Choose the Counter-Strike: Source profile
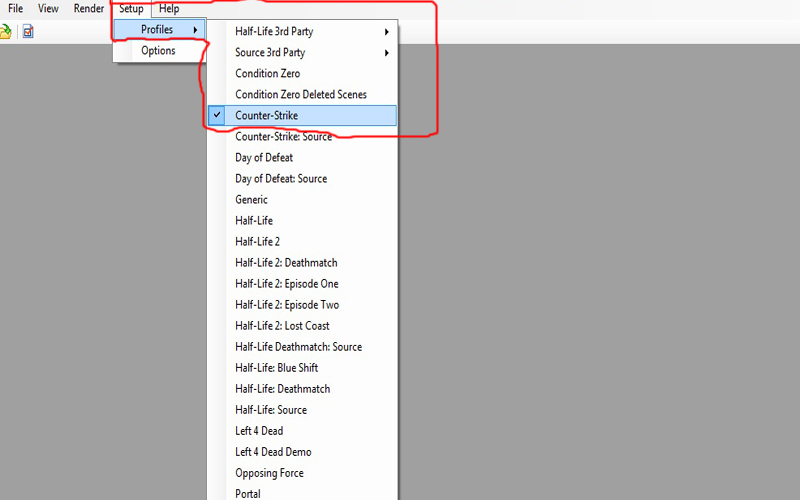This screenshot has width=800, height=500. tap(302, 136)
